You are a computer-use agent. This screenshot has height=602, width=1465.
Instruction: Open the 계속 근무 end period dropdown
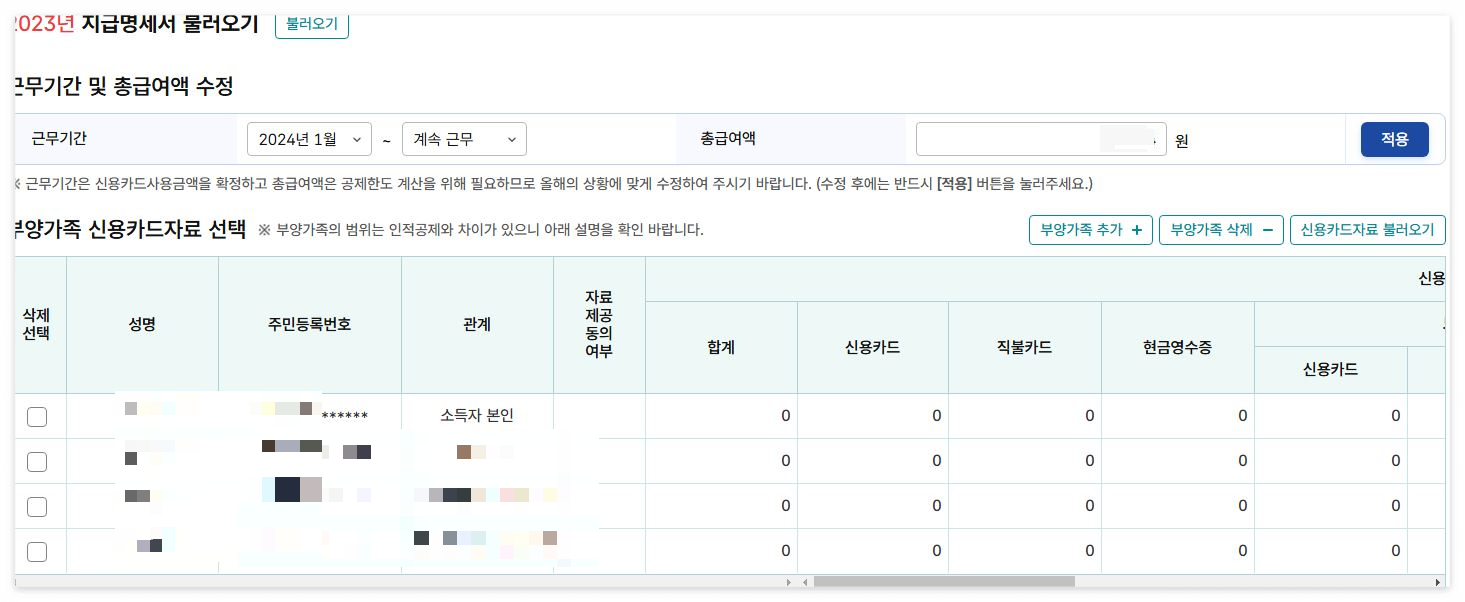tap(464, 139)
